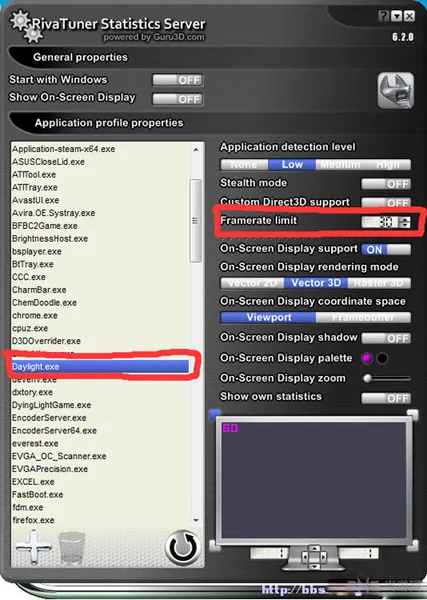Select Raster 3D rendering mode
Viewport: 427px width, 600px height.
(x=379, y=283)
